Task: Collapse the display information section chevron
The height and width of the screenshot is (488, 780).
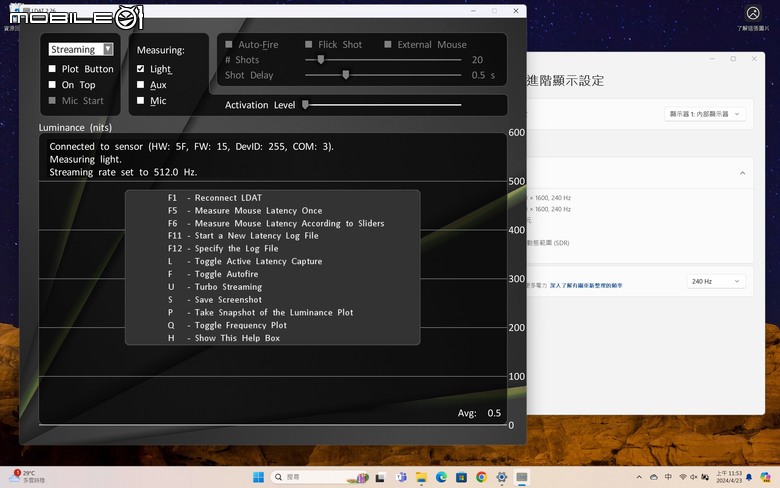Action: click(742, 173)
